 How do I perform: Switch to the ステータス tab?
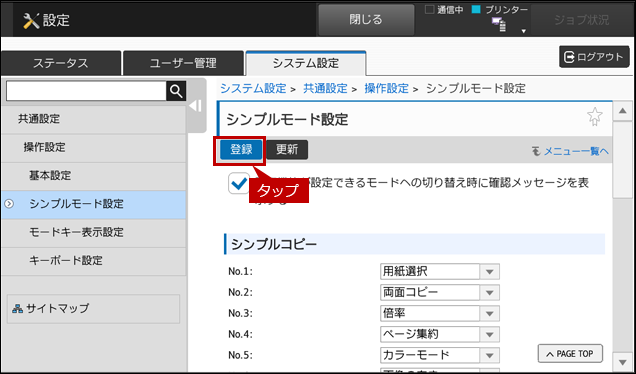(x=61, y=63)
